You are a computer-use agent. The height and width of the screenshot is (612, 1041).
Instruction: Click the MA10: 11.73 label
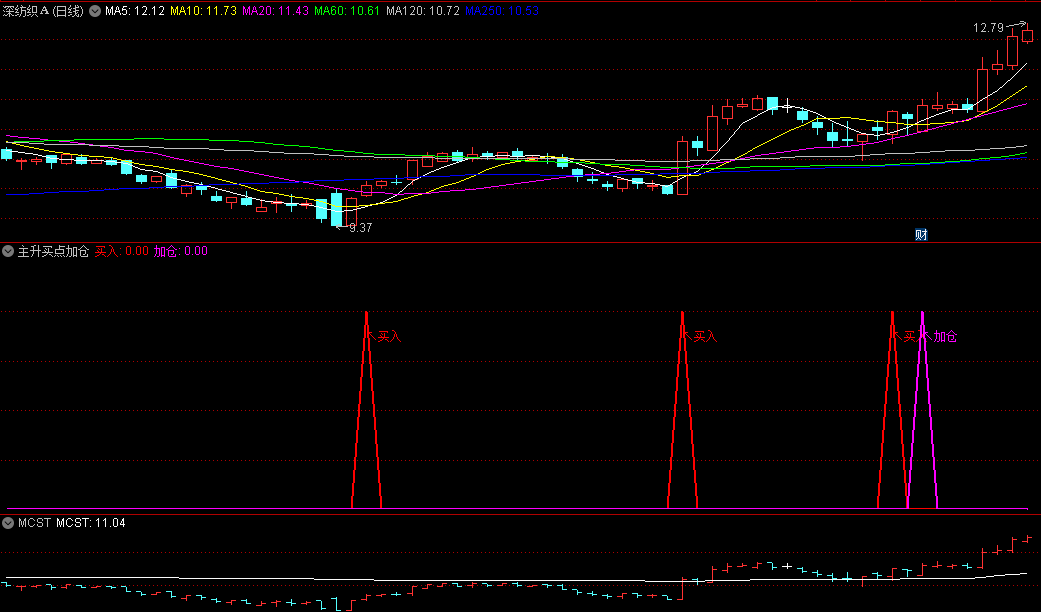tap(203, 11)
